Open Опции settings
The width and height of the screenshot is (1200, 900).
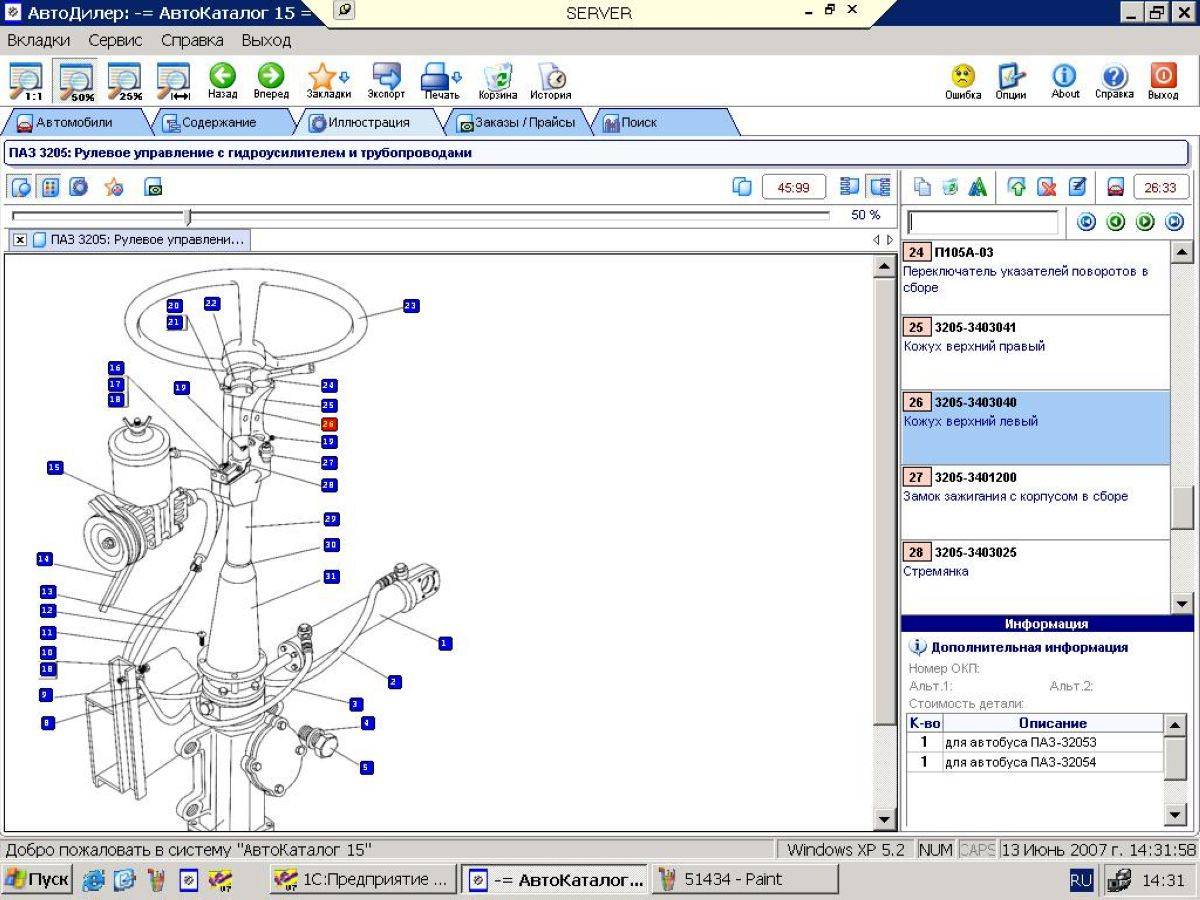coord(1010,81)
